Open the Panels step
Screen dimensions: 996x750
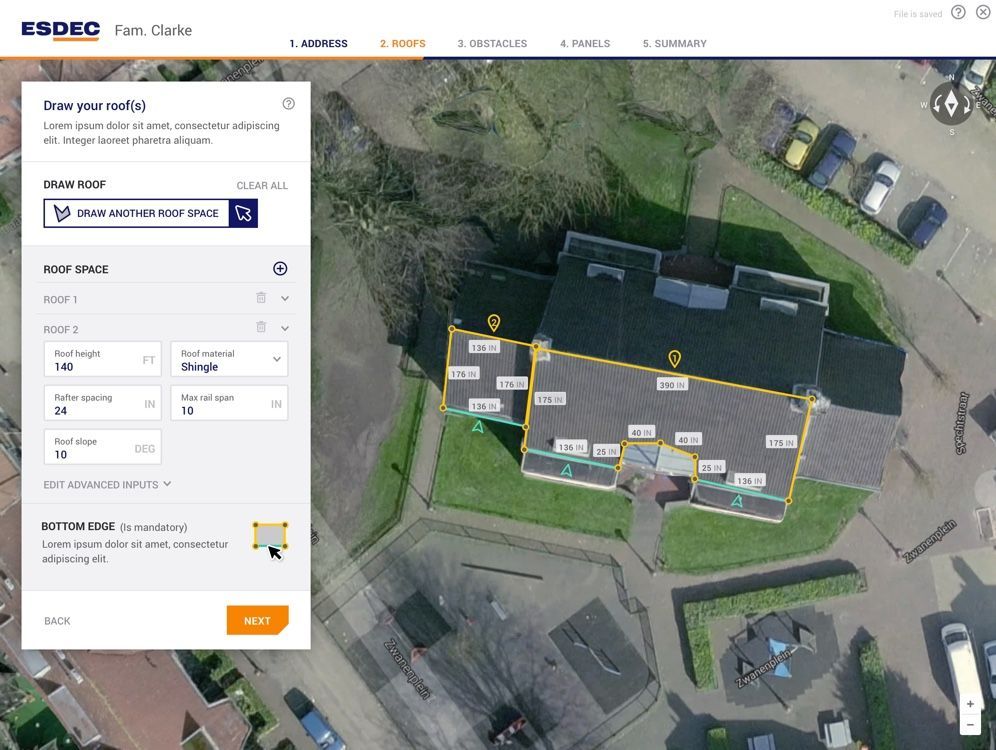pos(586,42)
